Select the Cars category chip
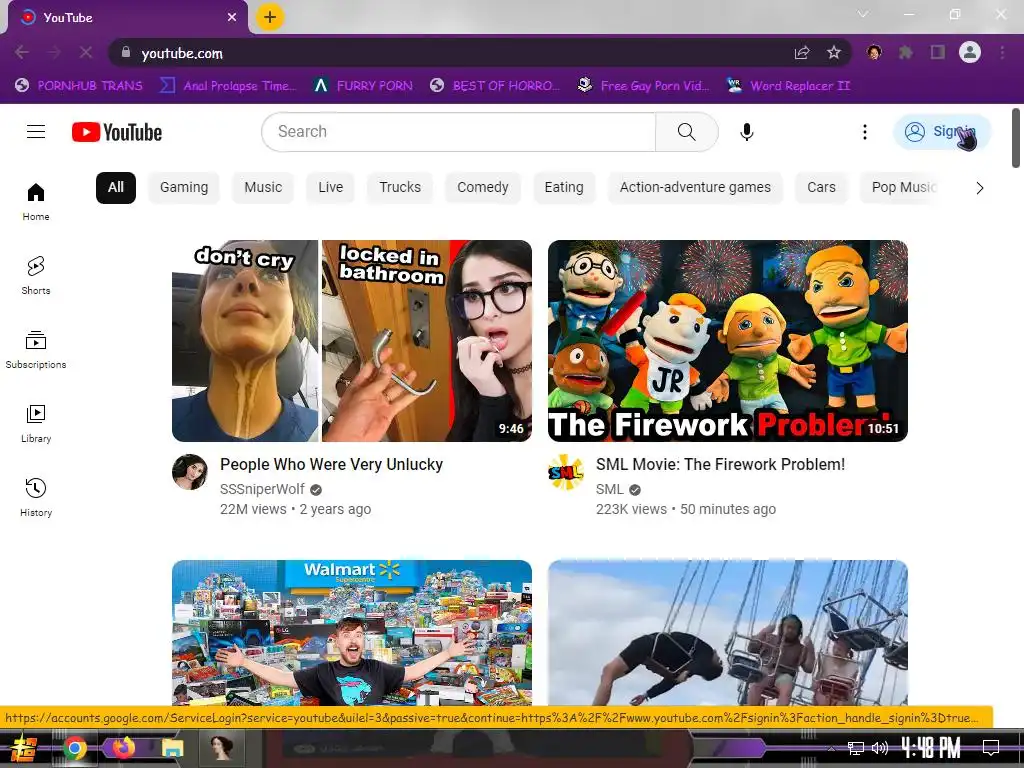The width and height of the screenshot is (1024, 768). pyautogui.click(x=822, y=187)
